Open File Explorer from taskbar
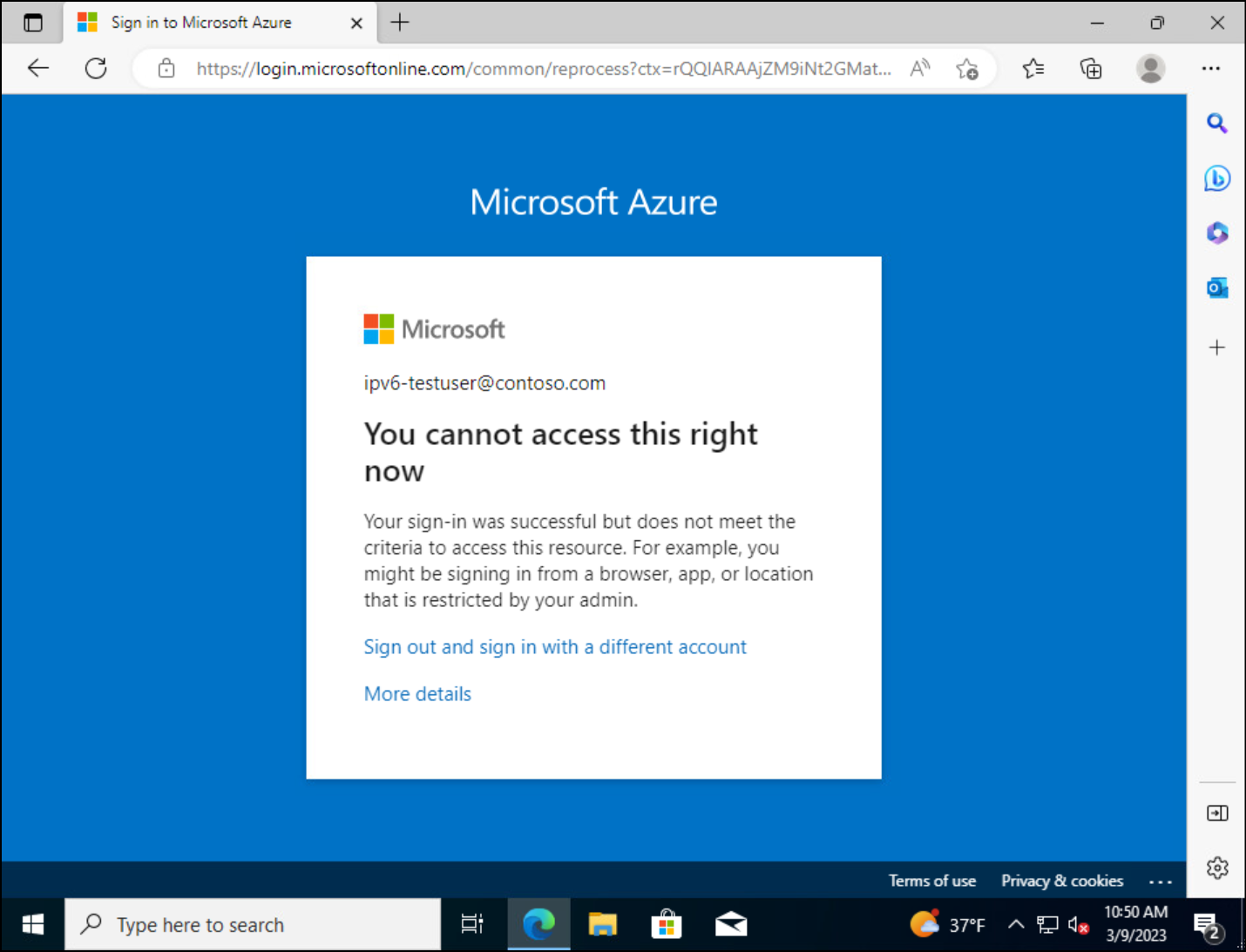 click(x=602, y=925)
